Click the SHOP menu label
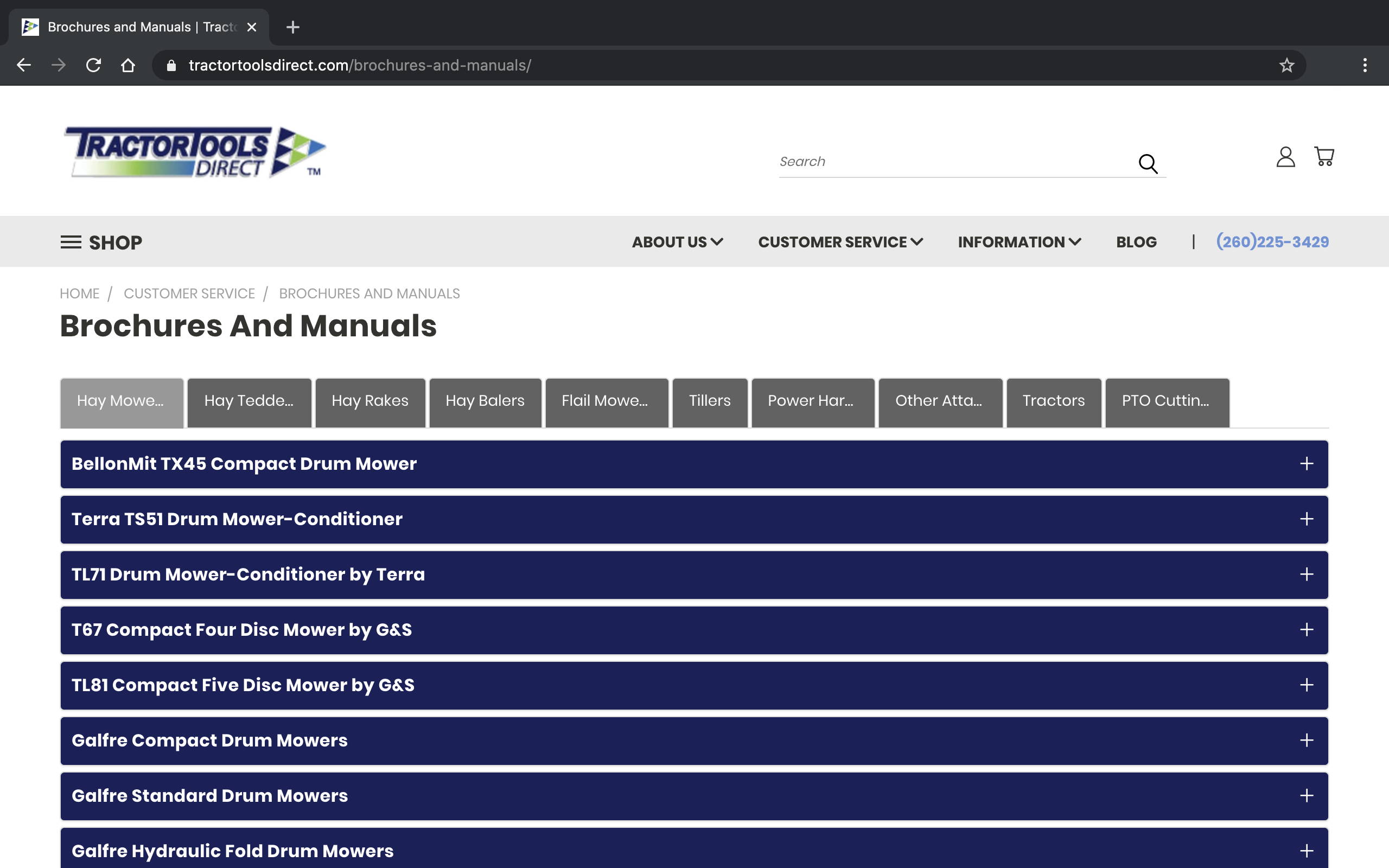The width and height of the screenshot is (1389, 868). click(x=116, y=242)
